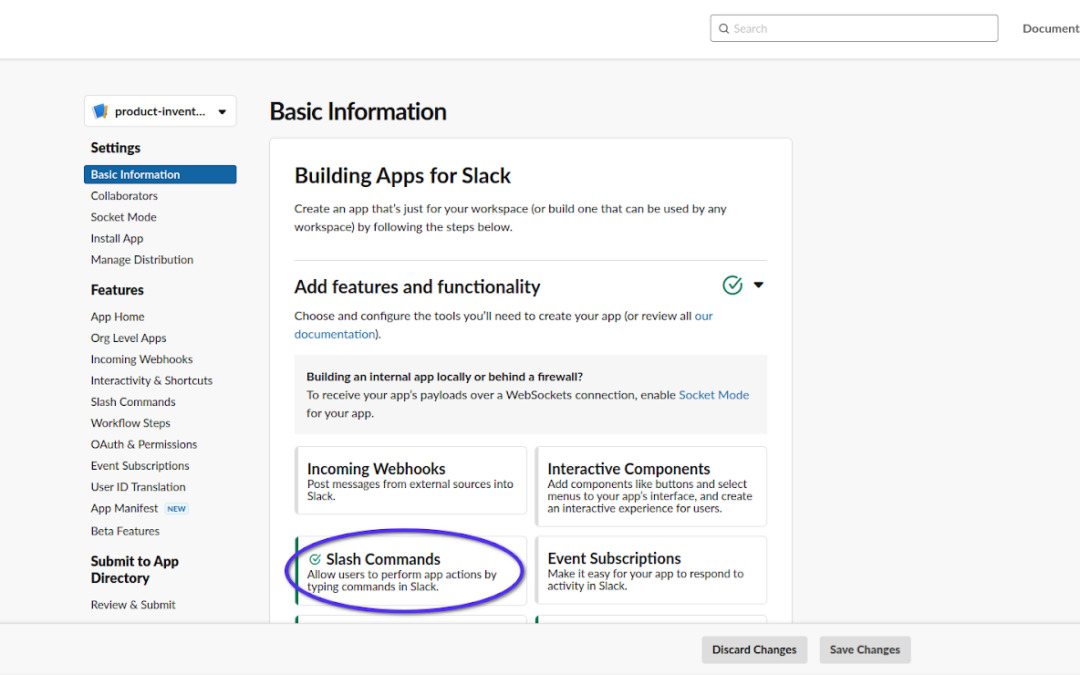Screen dimensions: 1080x675
Task: Focus the Search input field
Action: (x=860, y=29)
